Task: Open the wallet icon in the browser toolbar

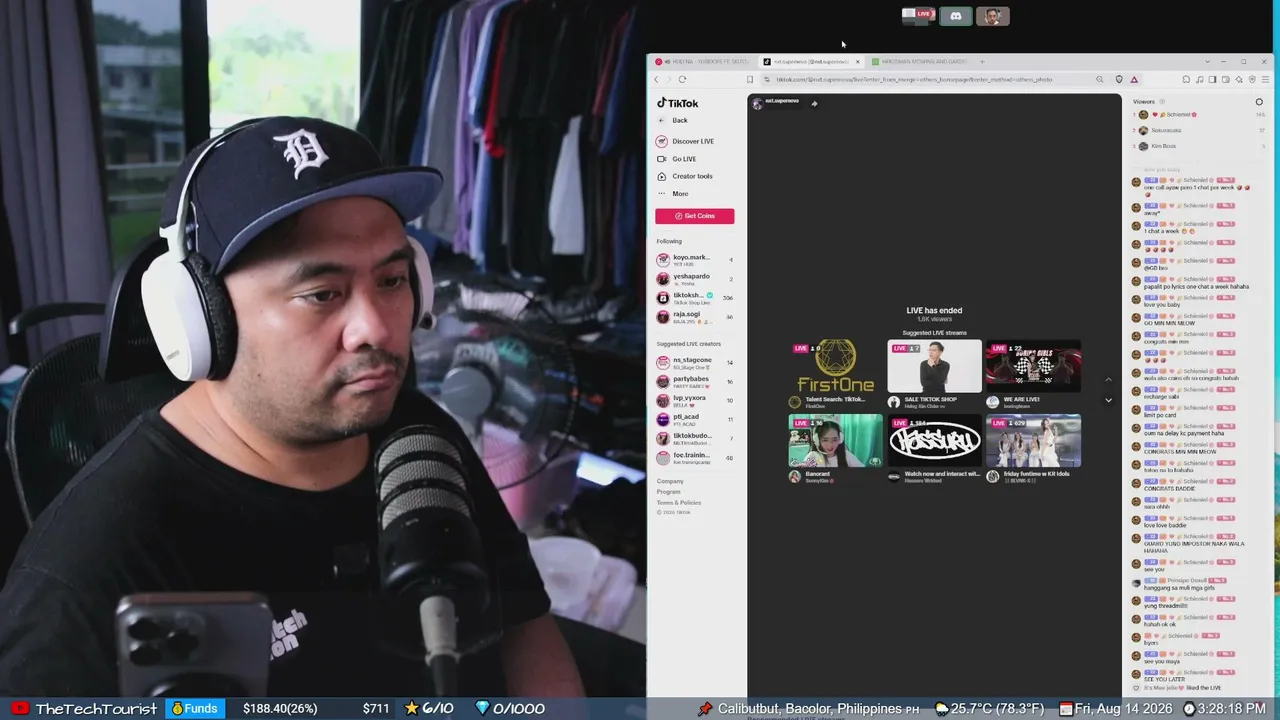Action: click(x=1225, y=79)
